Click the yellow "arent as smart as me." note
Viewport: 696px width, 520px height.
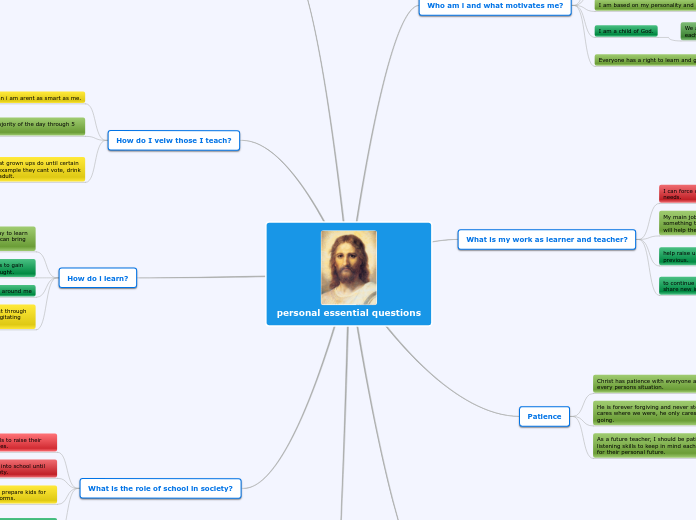click(x=42, y=98)
